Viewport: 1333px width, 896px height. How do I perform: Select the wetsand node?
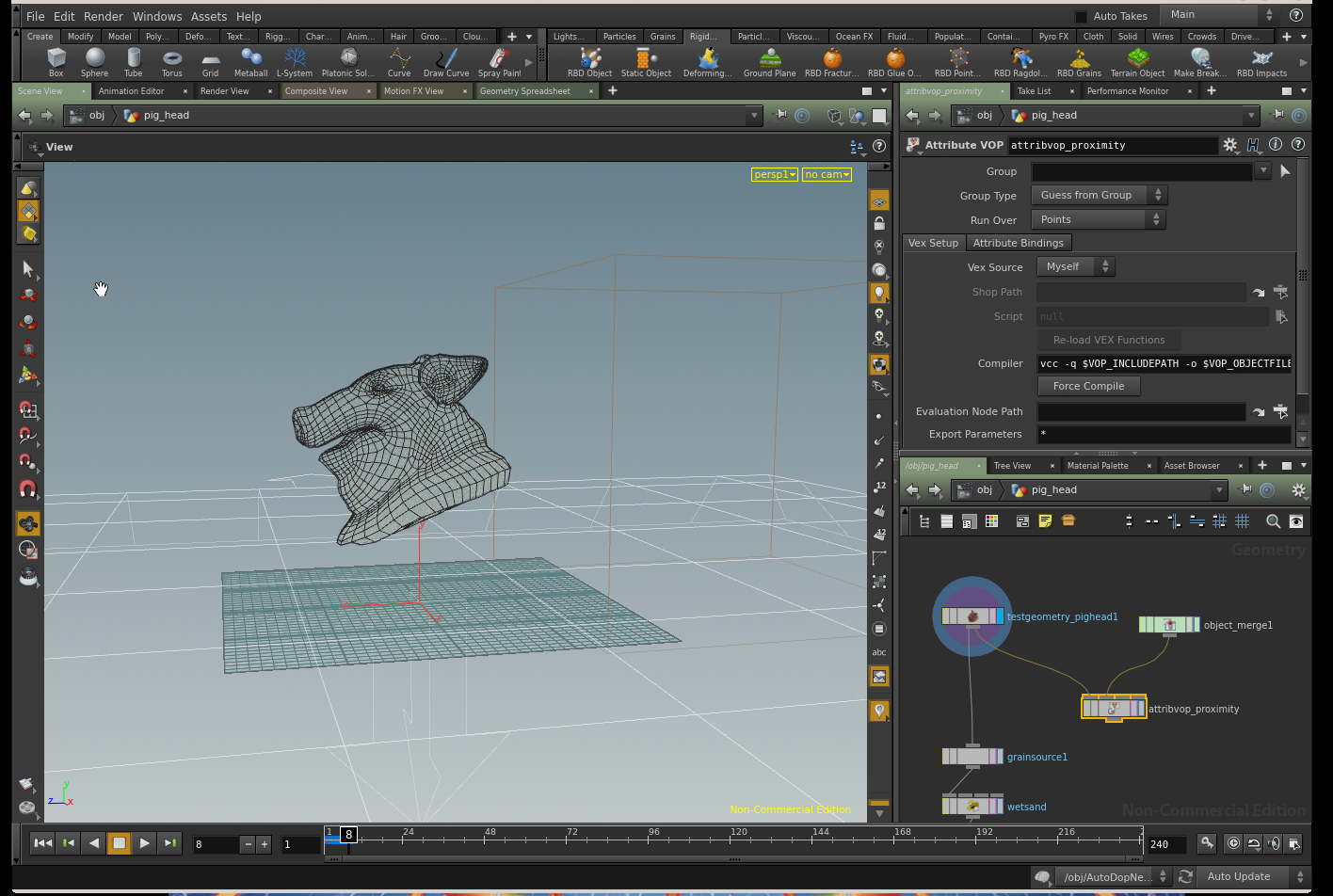coord(972,807)
